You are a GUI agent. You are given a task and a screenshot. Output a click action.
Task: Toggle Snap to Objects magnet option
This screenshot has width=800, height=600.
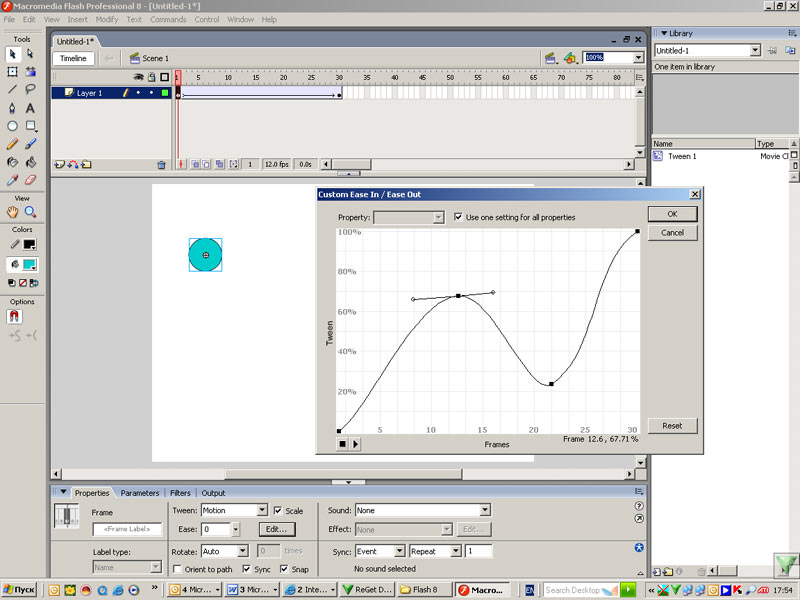pos(14,316)
